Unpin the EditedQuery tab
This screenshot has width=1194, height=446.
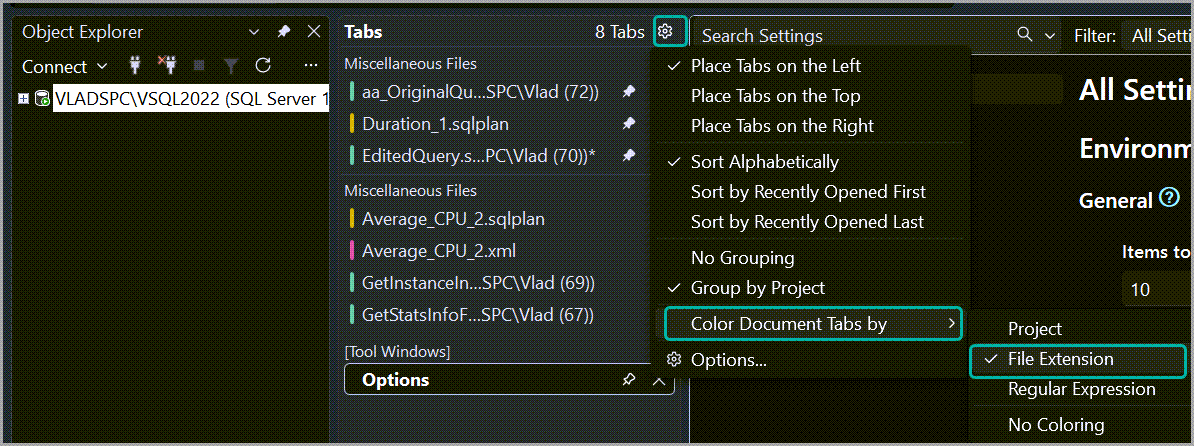[x=628, y=155]
